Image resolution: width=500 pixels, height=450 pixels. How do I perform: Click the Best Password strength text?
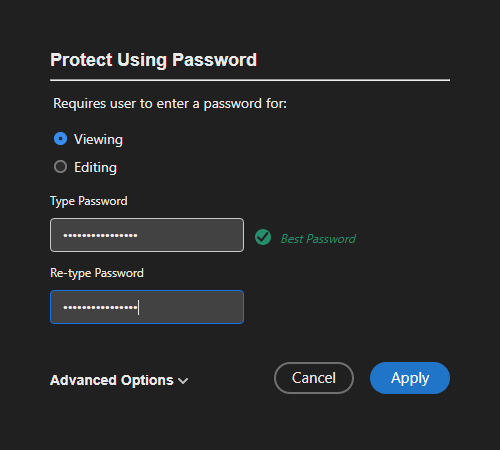click(318, 239)
